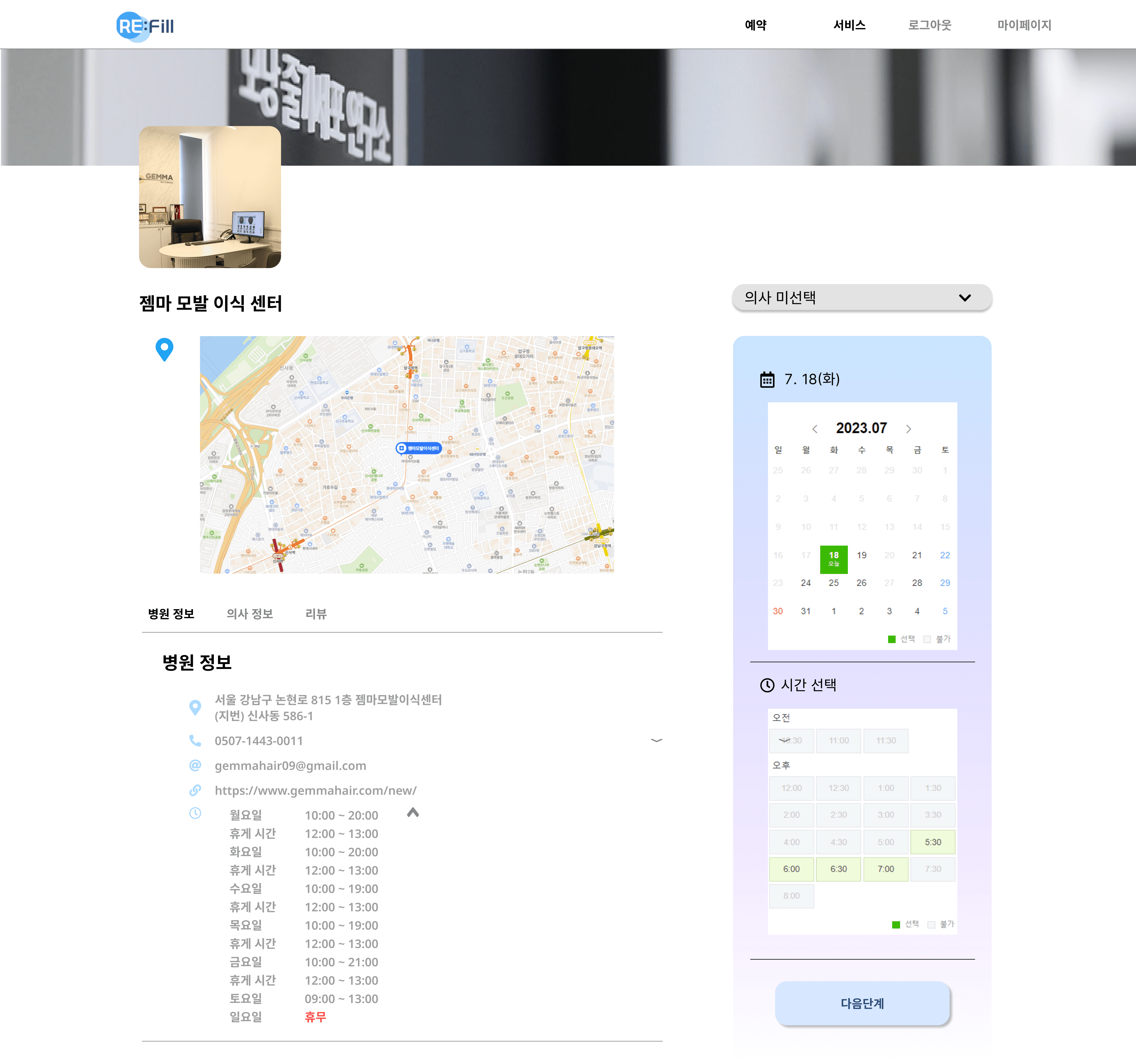Click the blue map pin icon beside the map
Viewport: 1136px width, 1064px height.
164,349
